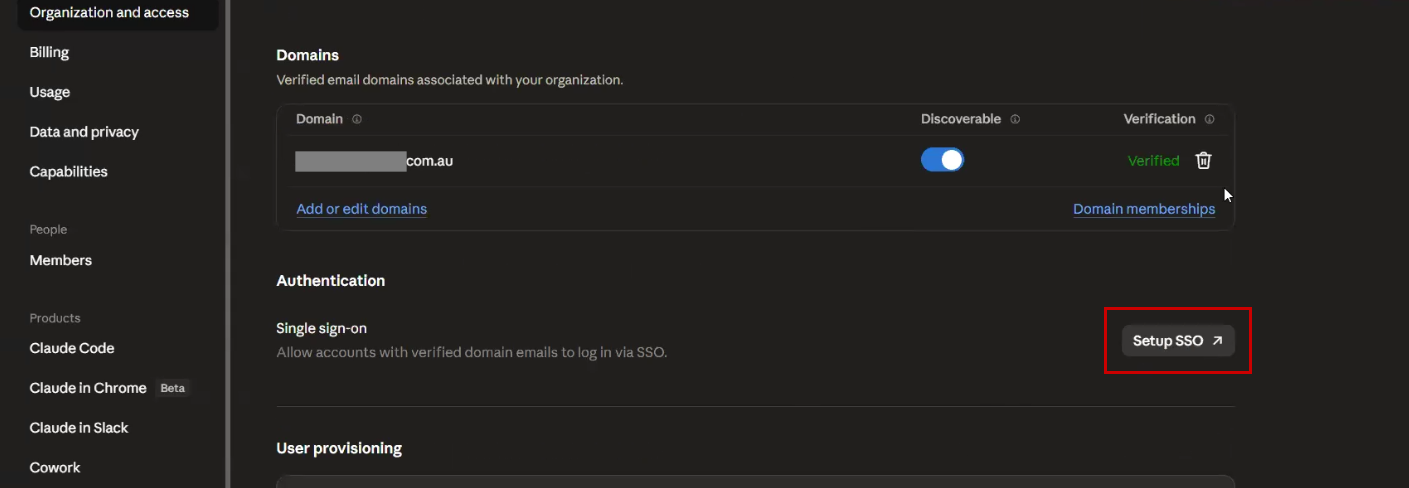Select Claude Code under Products

72,348
